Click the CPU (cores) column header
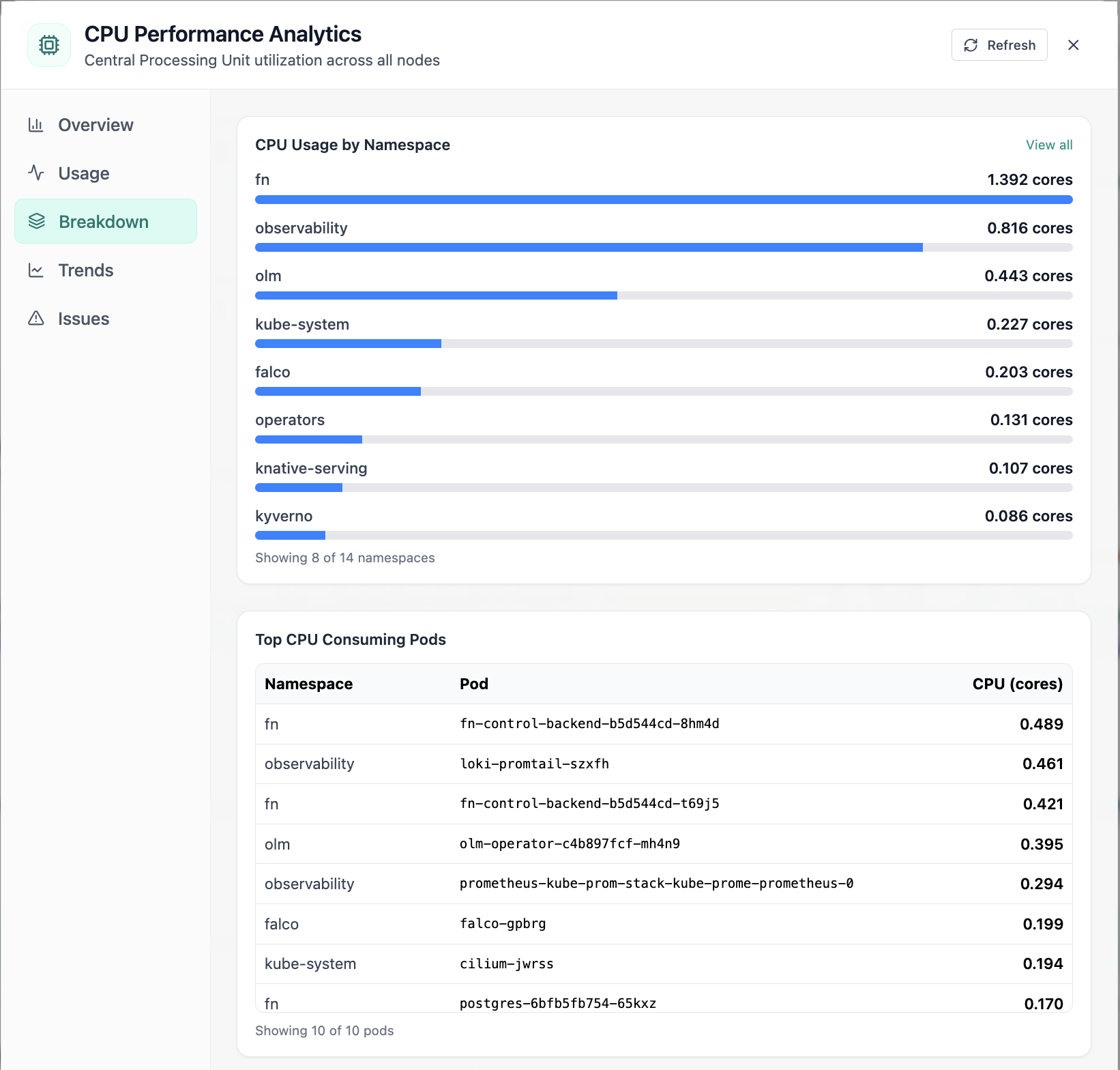Viewport: 1120px width, 1070px height. (x=1018, y=684)
